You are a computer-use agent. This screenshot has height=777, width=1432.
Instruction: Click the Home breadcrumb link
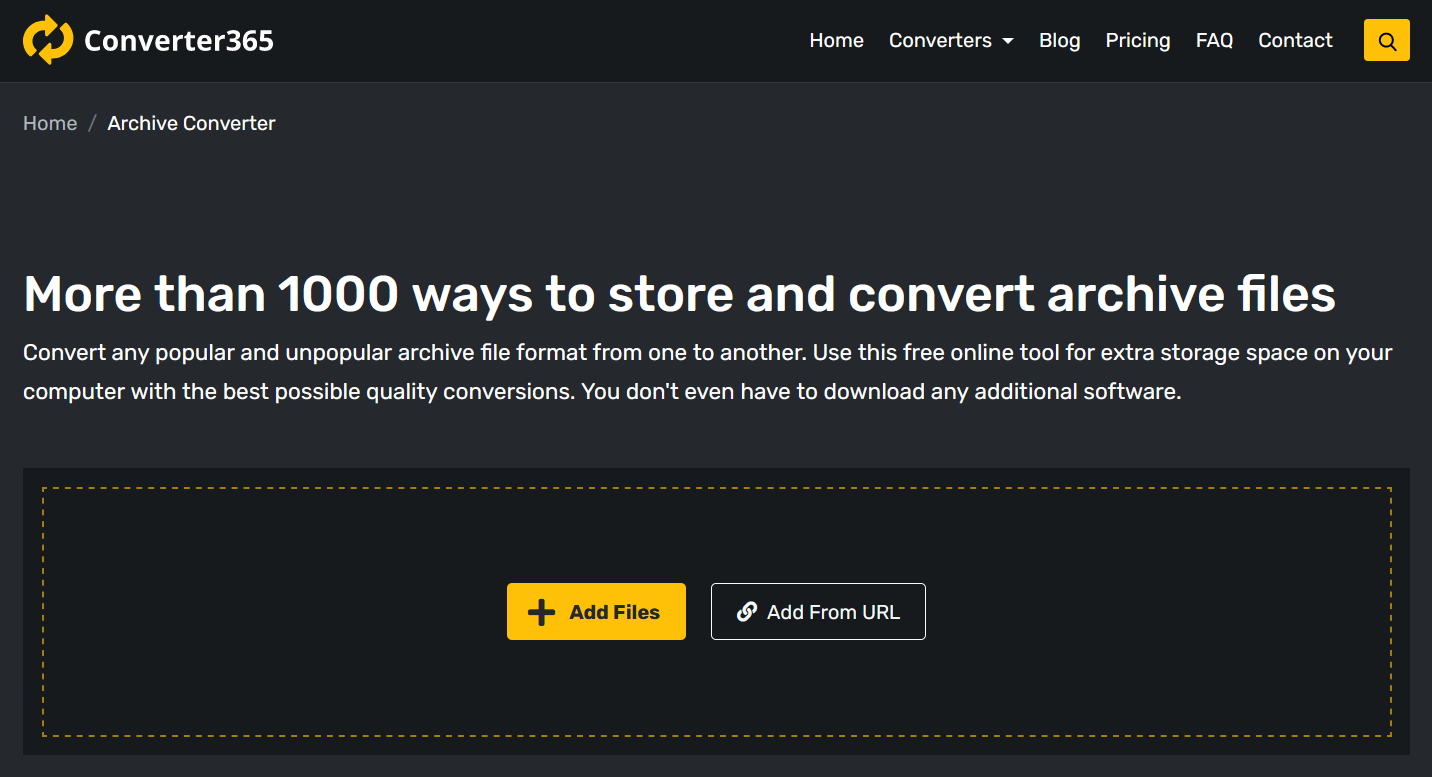coord(50,123)
